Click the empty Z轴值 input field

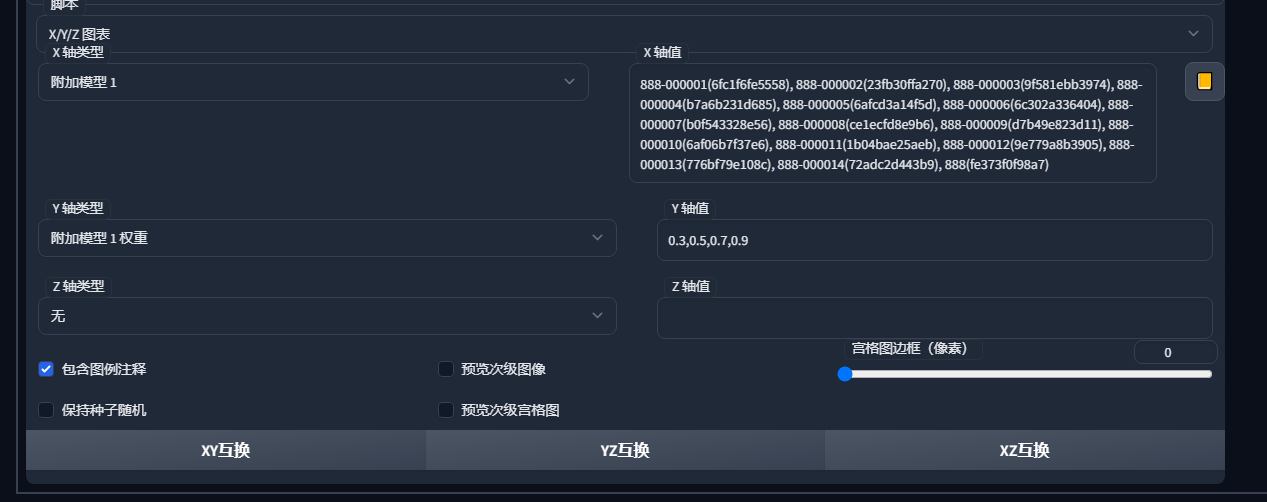click(933, 318)
